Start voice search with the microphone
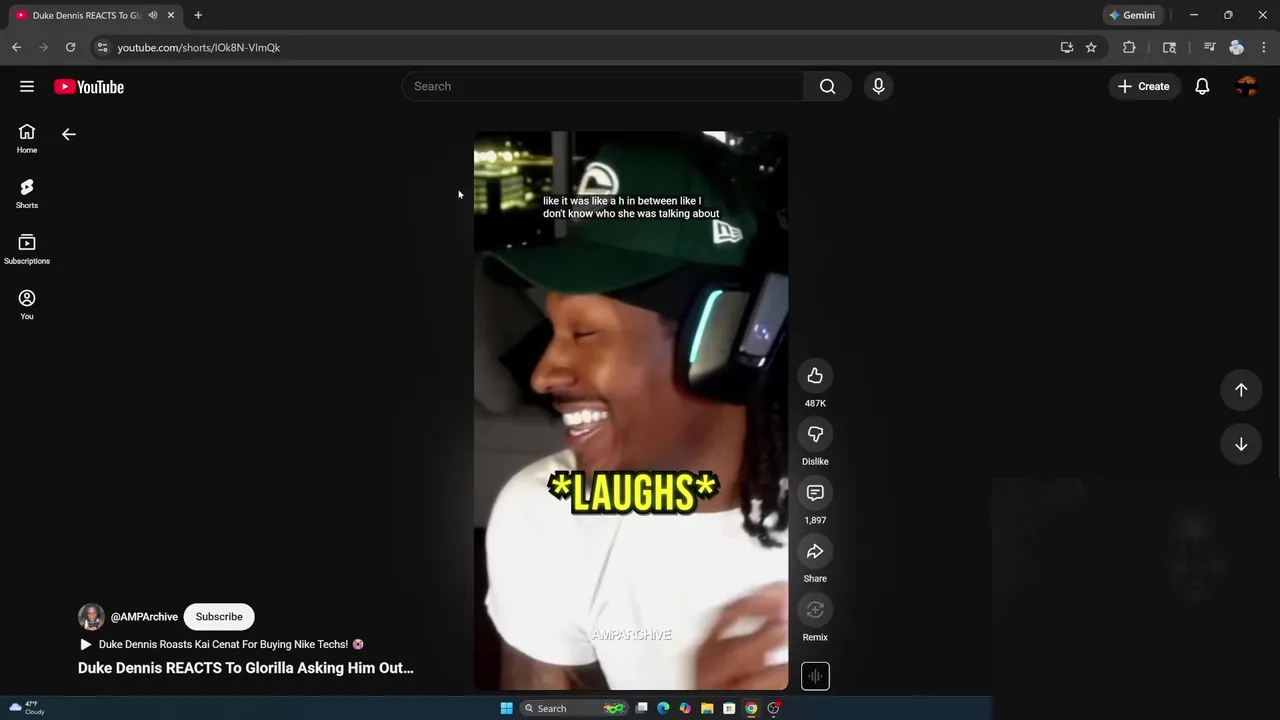The image size is (1280, 720). 878,86
